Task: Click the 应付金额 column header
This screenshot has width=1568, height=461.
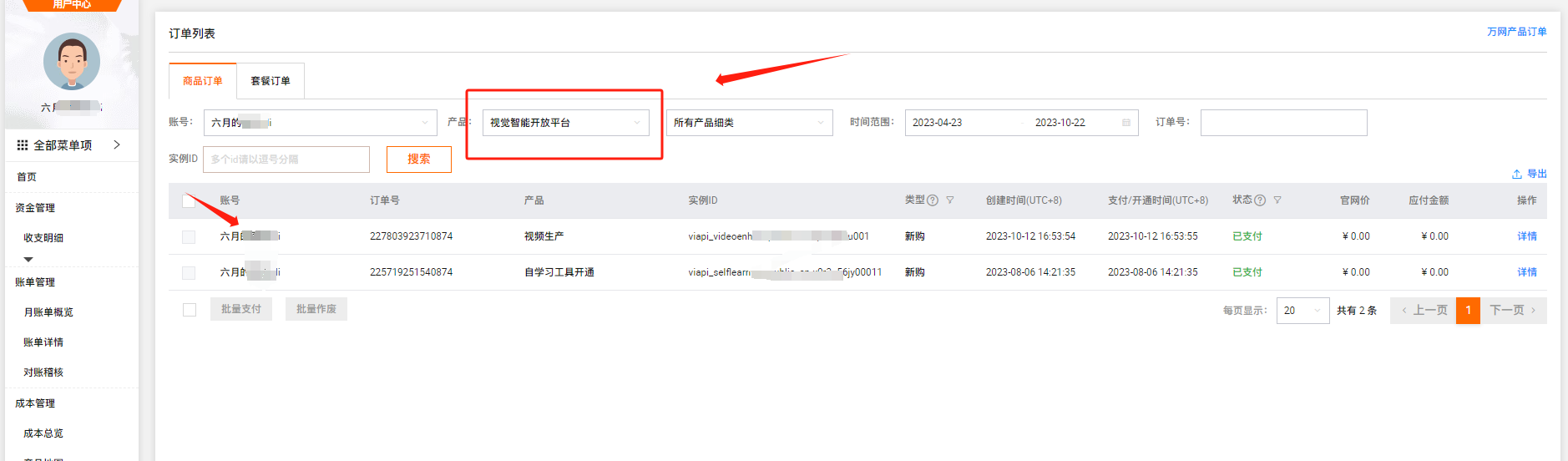Action: coord(1429,200)
